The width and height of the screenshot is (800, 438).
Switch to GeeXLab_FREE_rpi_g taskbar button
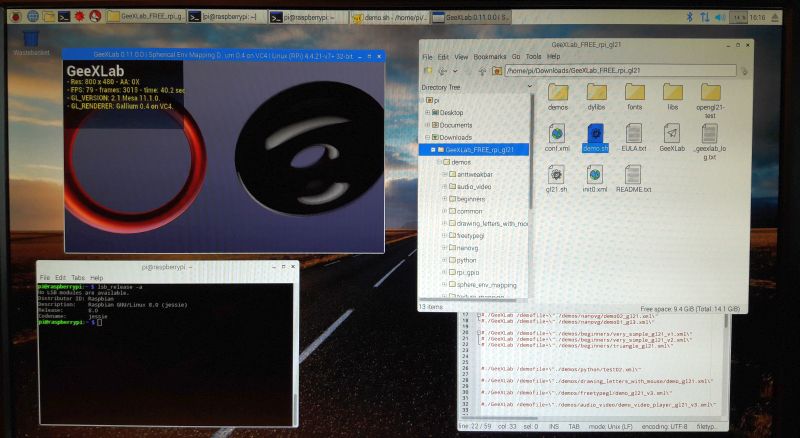click(x=146, y=17)
